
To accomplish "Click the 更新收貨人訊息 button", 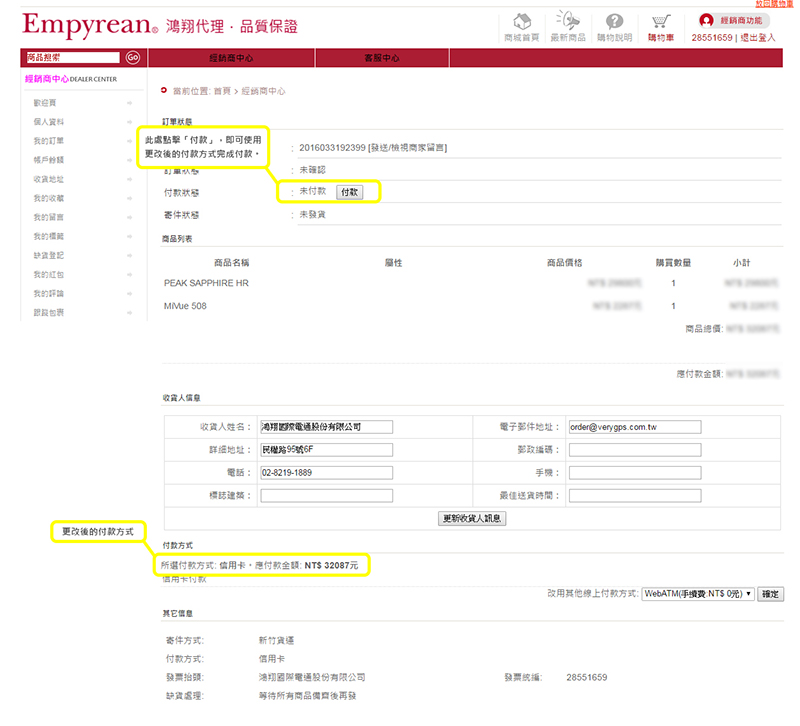I will pyautogui.click(x=473, y=518).
